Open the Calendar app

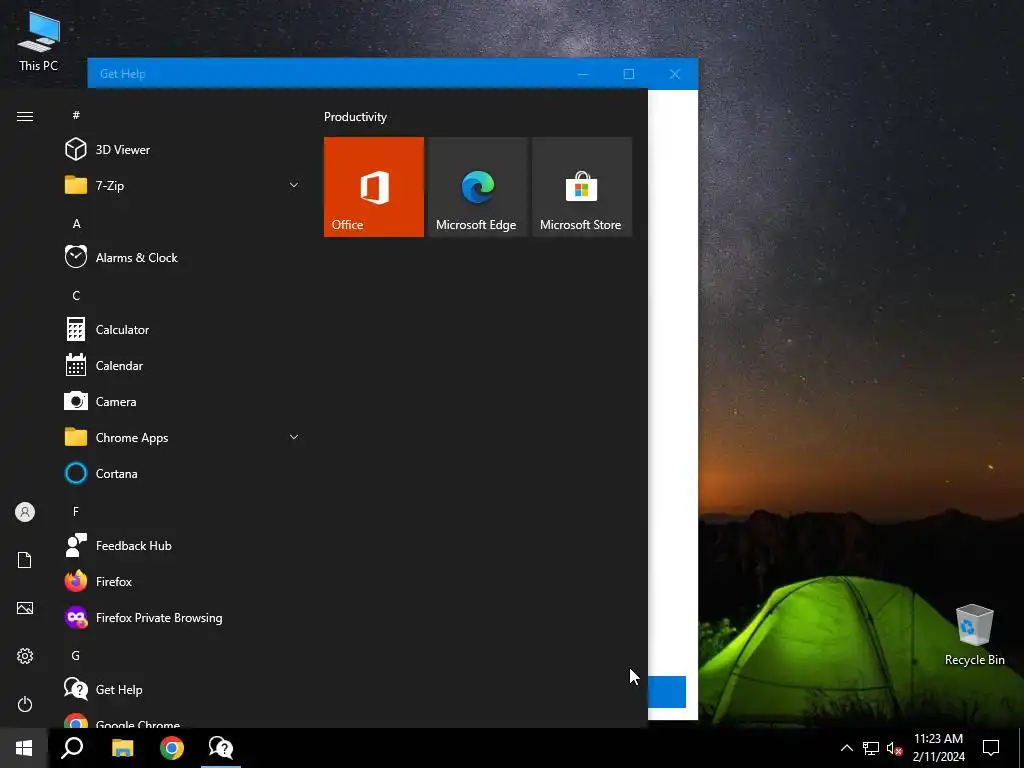[x=183, y=366]
